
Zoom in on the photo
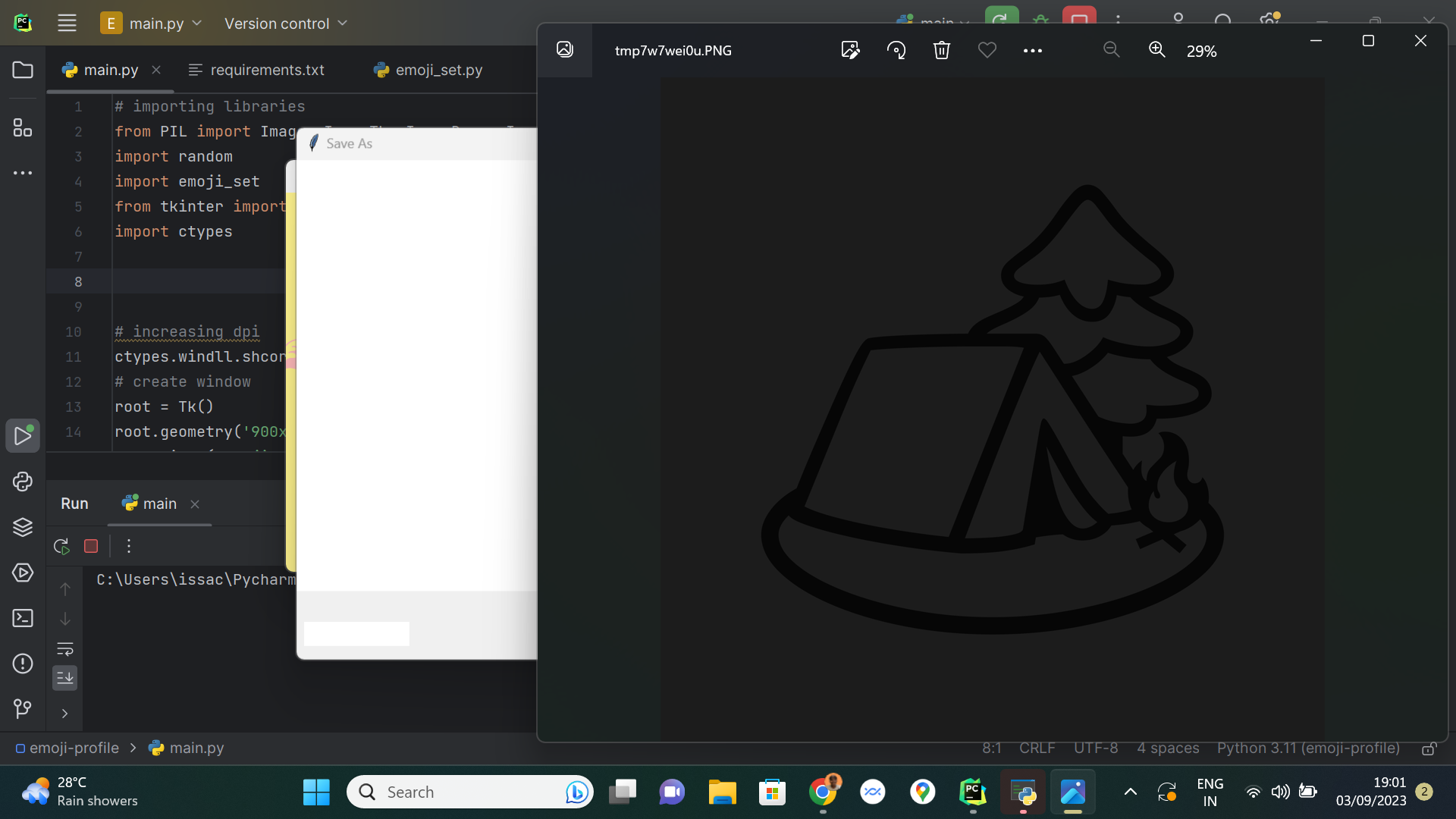pyautogui.click(x=1156, y=50)
